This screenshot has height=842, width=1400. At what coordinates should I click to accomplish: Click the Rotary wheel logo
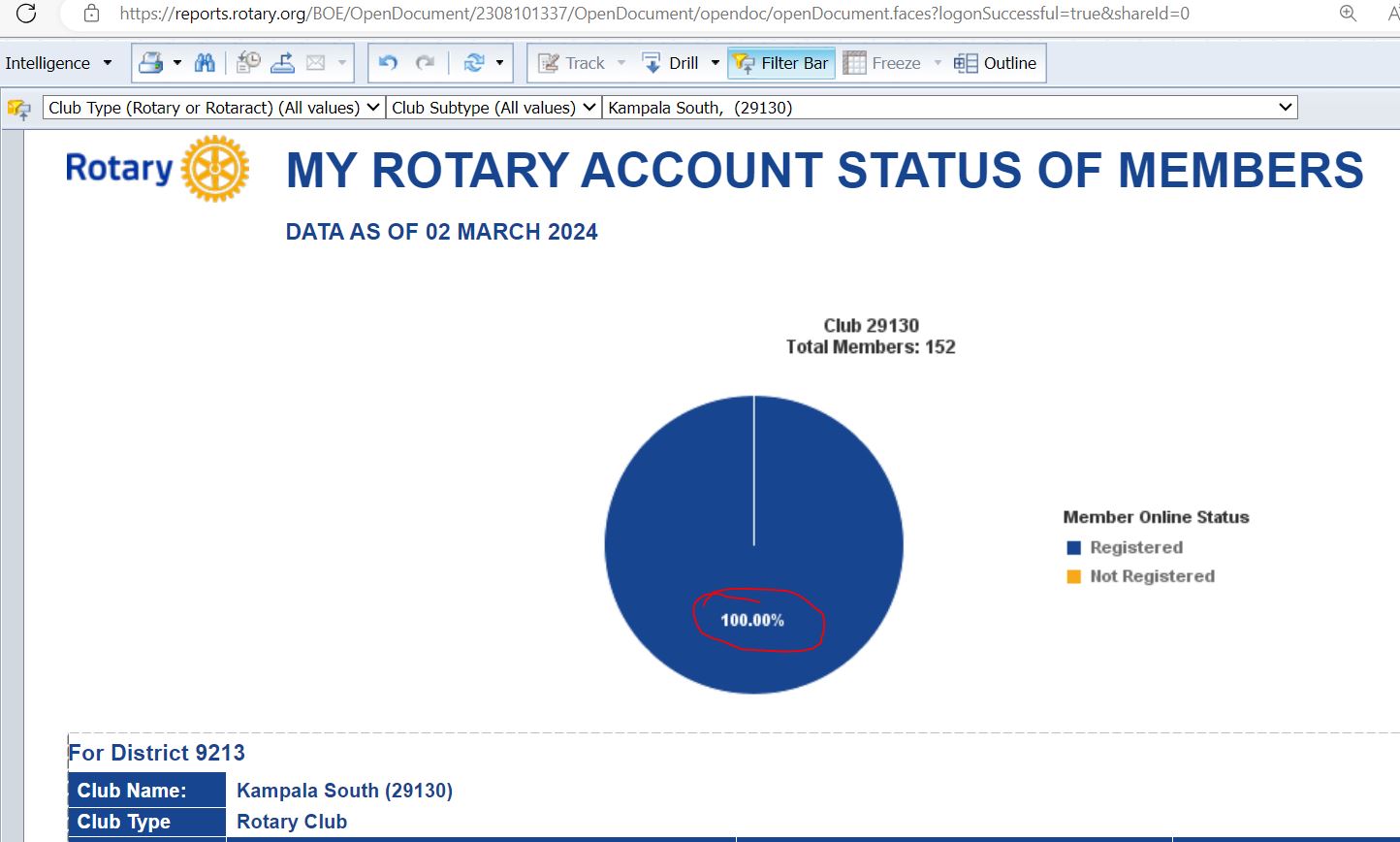coord(215,169)
